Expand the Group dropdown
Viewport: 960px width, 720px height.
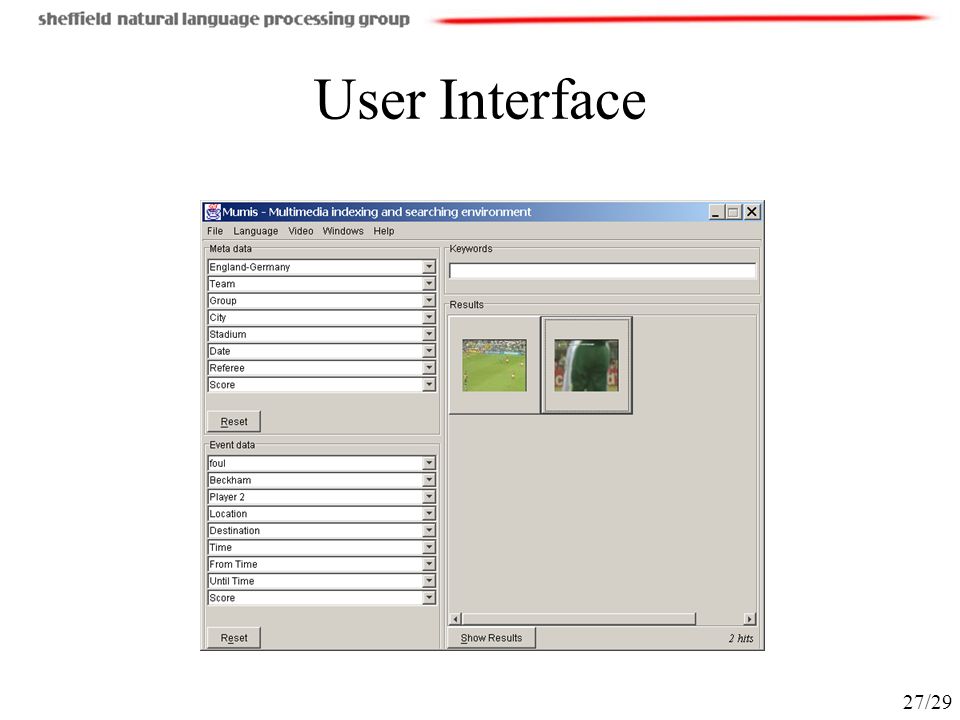[x=429, y=301]
